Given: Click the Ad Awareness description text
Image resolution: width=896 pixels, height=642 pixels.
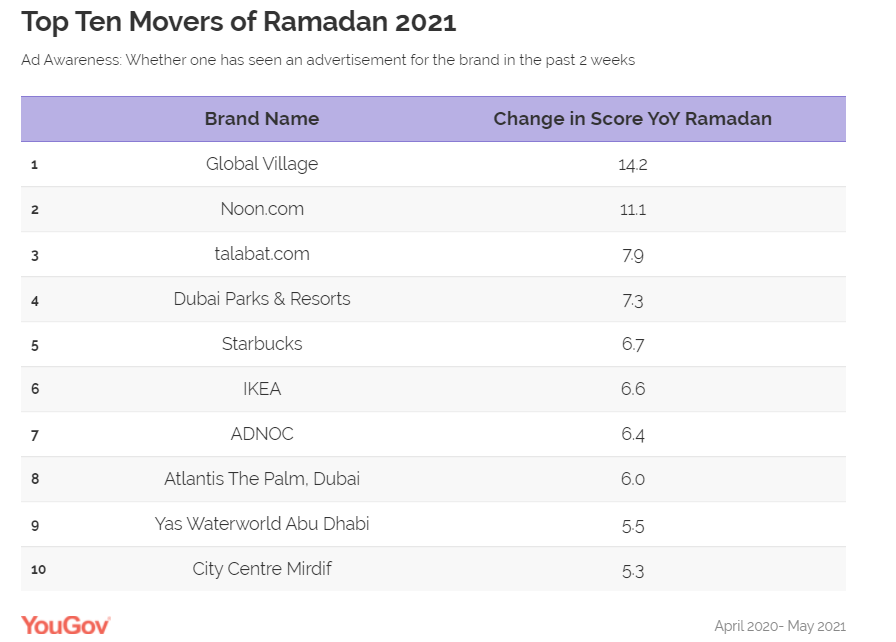Looking at the screenshot, I should pyautogui.click(x=328, y=60).
